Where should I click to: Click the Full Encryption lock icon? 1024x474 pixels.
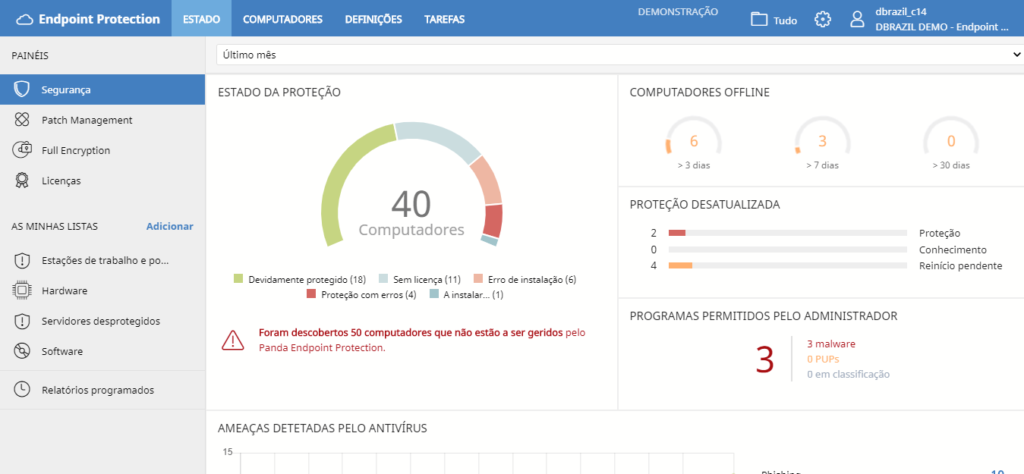(x=22, y=150)
